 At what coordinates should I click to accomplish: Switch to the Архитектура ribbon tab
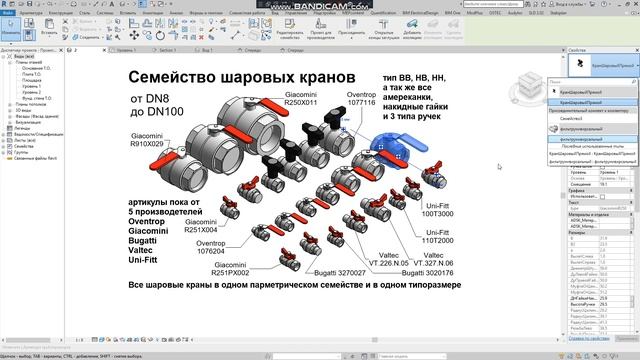click(x=31, y=13)
